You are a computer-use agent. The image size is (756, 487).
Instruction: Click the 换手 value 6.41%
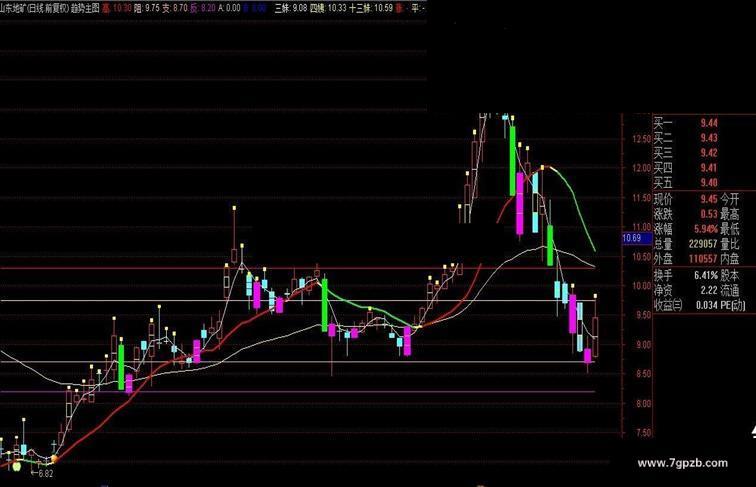706,276
